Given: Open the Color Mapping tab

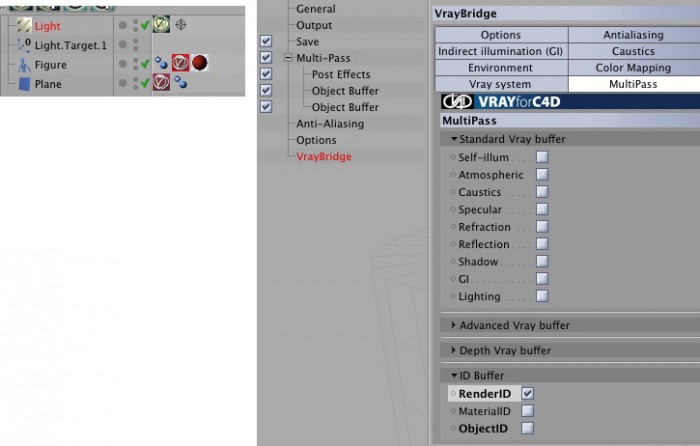Looking at the screenshot, I should point(633,68).
